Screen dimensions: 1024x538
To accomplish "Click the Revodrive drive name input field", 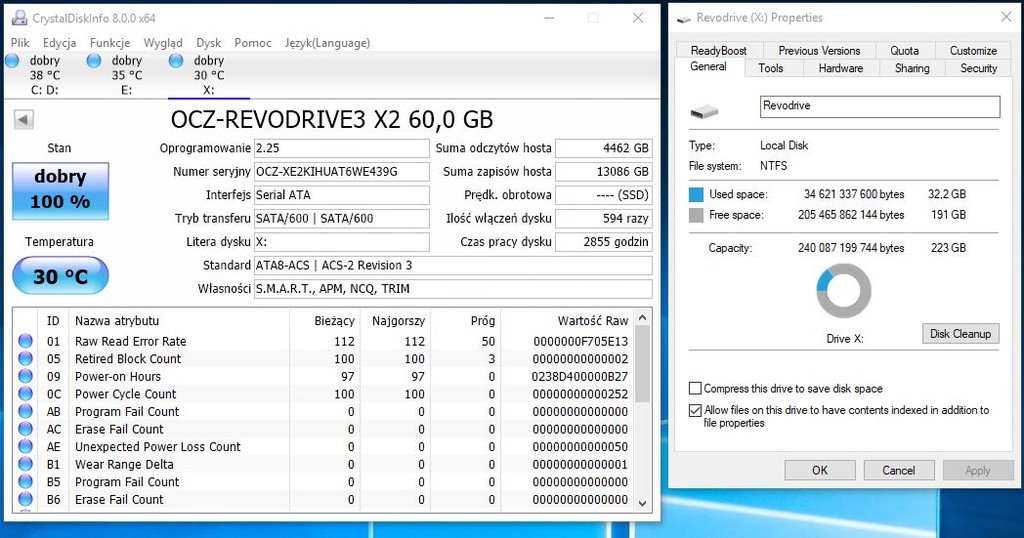I will [x=880, y=106].
